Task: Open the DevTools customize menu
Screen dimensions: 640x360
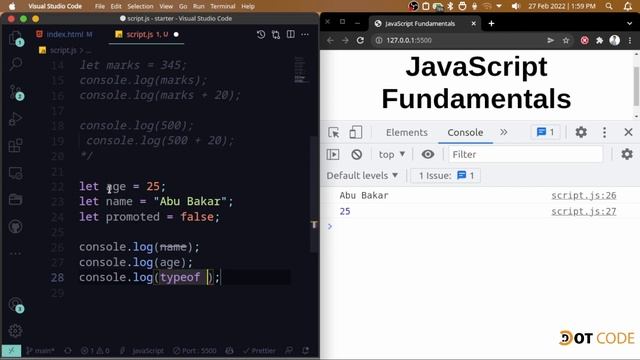Action: point(604,132)
